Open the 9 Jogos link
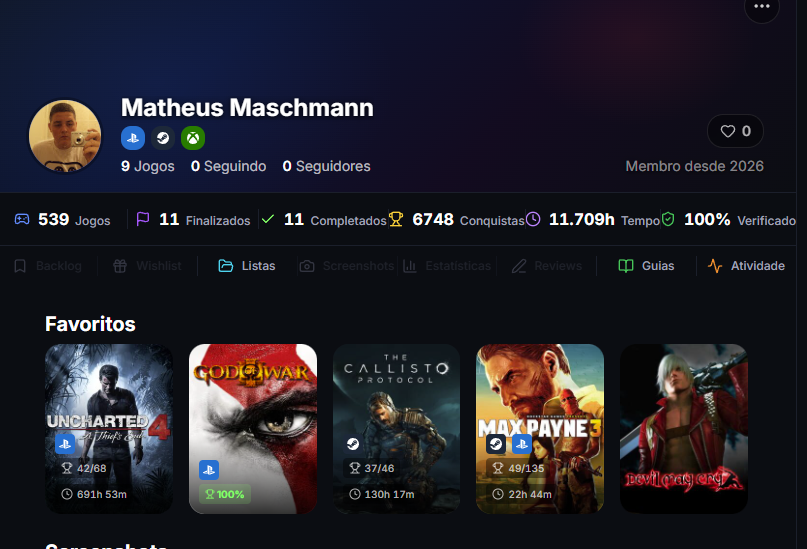Image resolution: width=807 pixels, height=549 pixels. click(148, 166)
